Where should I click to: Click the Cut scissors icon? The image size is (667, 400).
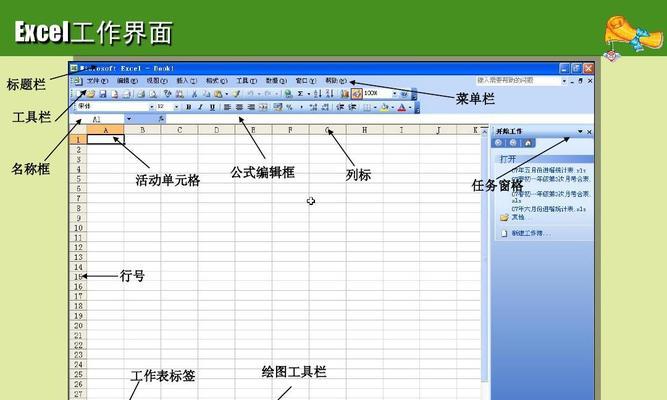[x=194, y=94]
